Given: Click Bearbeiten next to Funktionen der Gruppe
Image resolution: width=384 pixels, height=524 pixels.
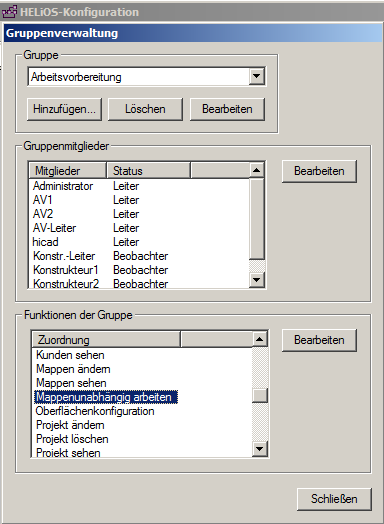Looking at the screenshot, I should (319, 340).
